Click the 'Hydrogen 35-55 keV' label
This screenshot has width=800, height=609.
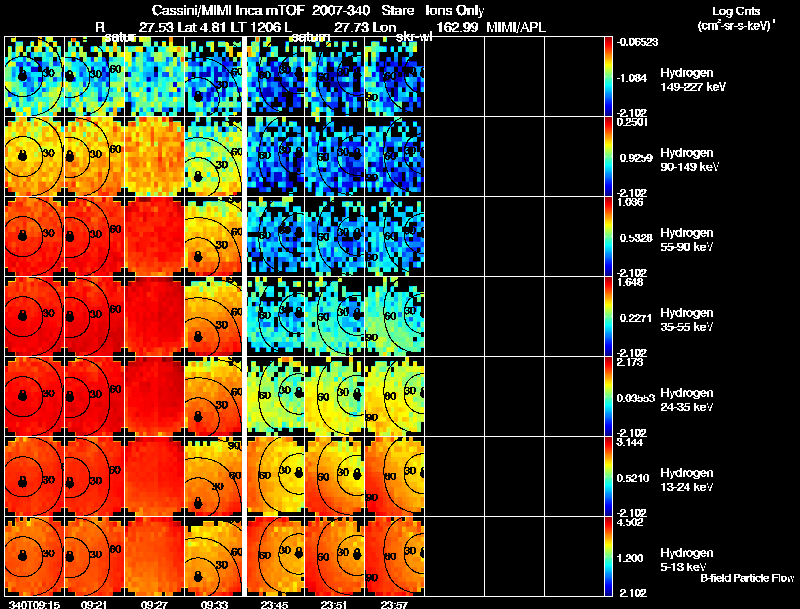click(x=687, y=320)
